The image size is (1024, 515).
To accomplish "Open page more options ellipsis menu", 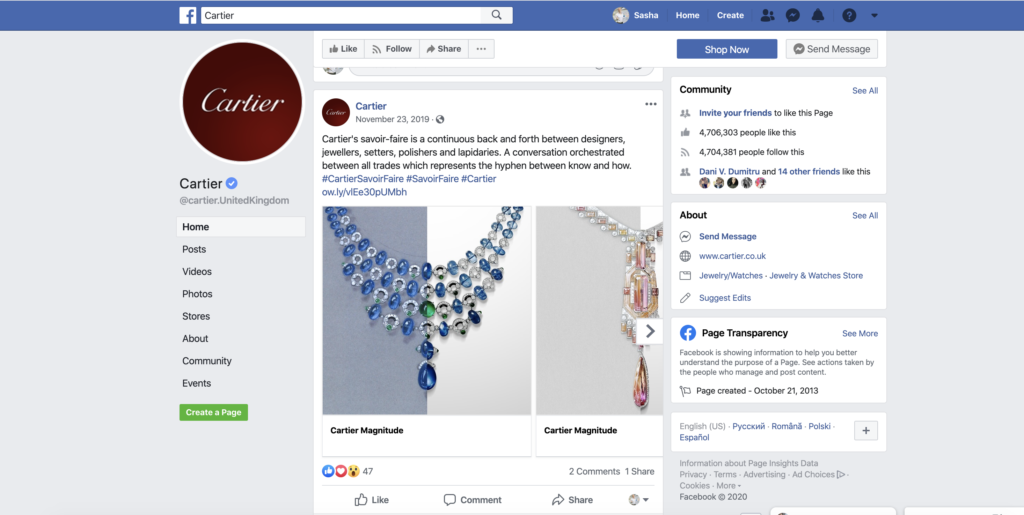I will pos(481,49).
